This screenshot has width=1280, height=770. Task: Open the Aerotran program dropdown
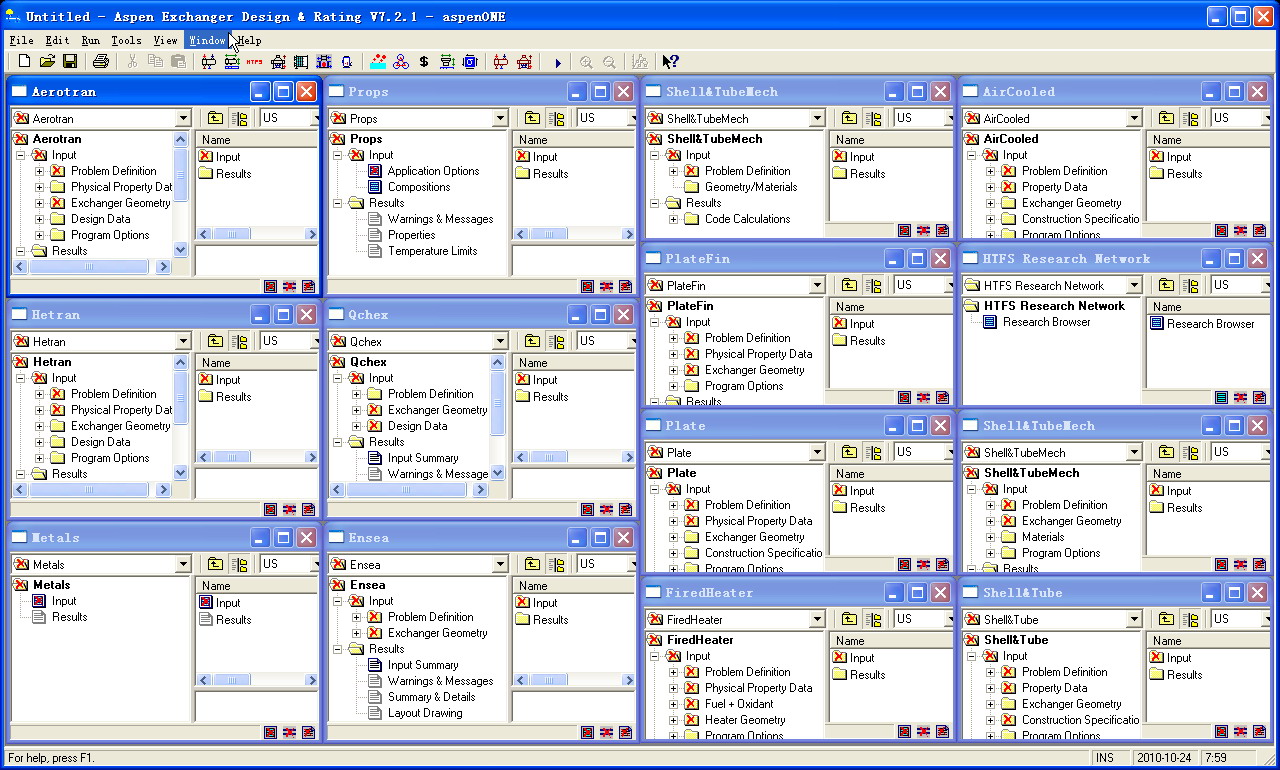coord(183,119)
